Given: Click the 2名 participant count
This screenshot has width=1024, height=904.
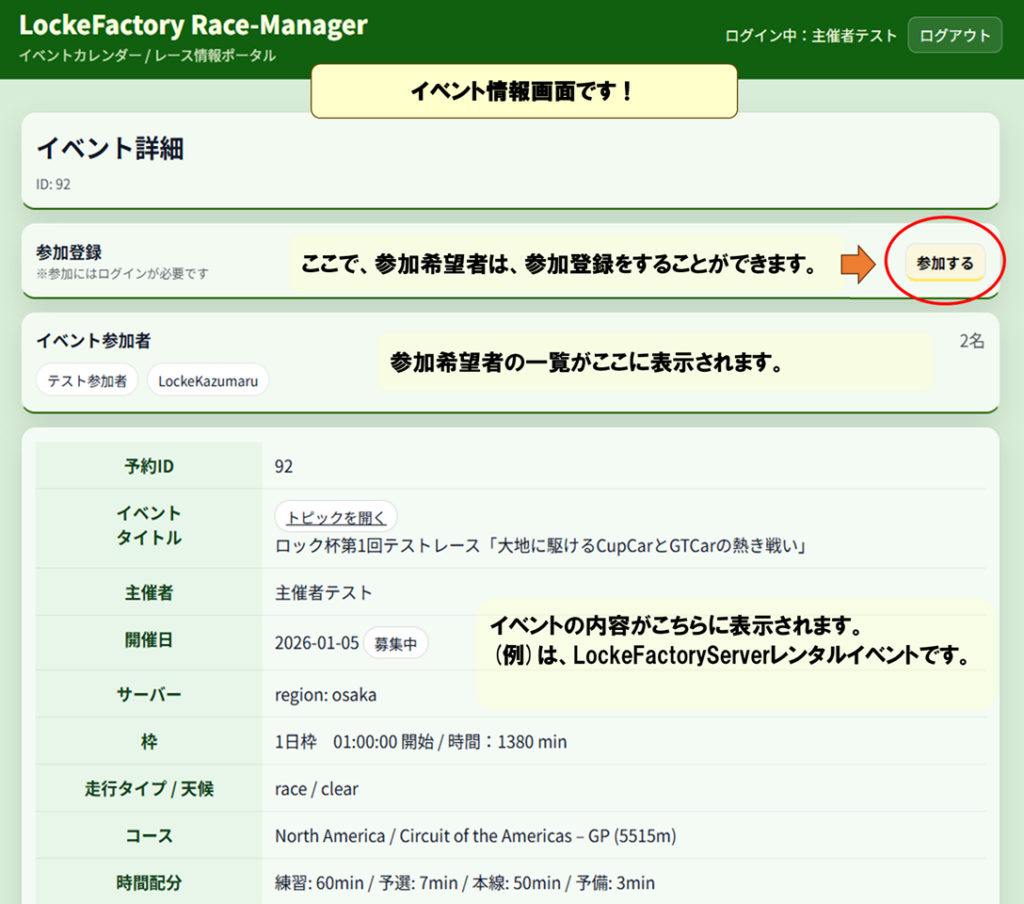Looking at the screenshot, I should point(971,341).
